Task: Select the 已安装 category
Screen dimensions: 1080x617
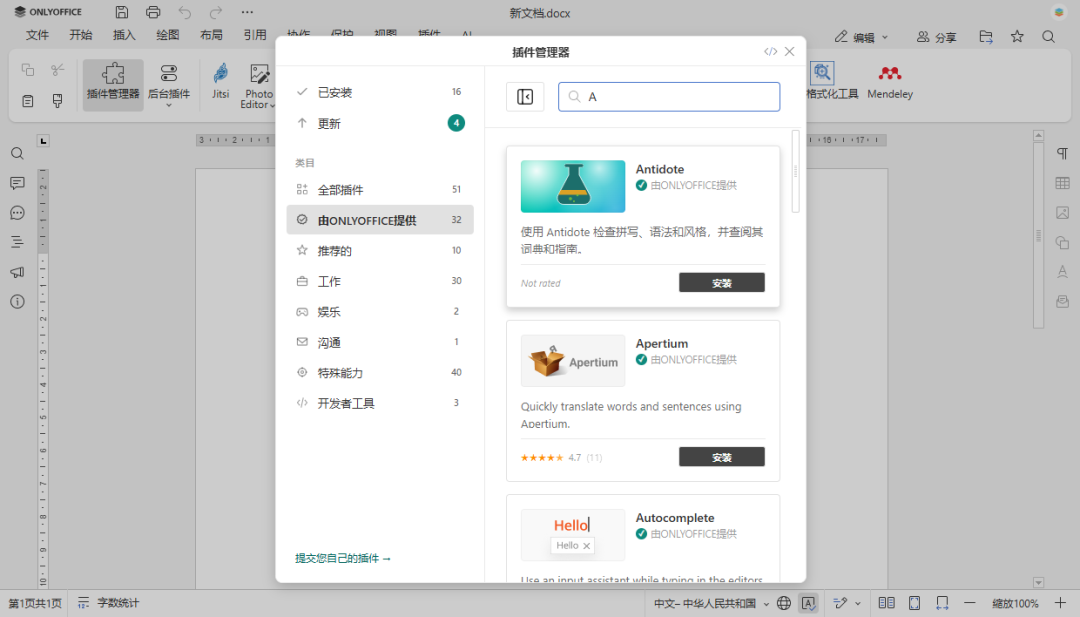Action: click(x=380, y=92)
